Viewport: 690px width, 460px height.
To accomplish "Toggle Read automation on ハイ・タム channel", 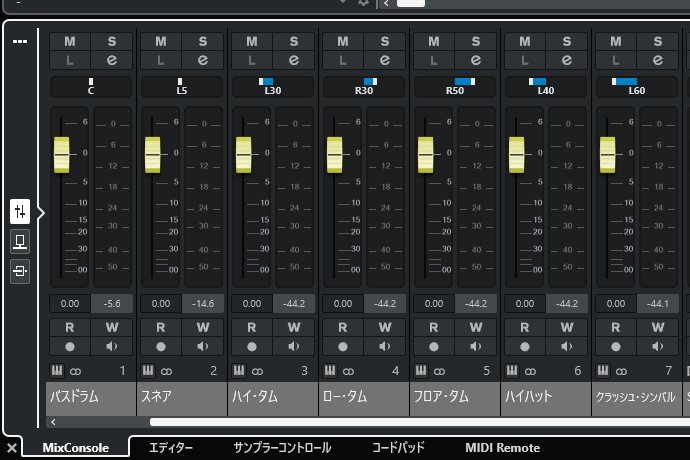I will [x=251, y=327].
